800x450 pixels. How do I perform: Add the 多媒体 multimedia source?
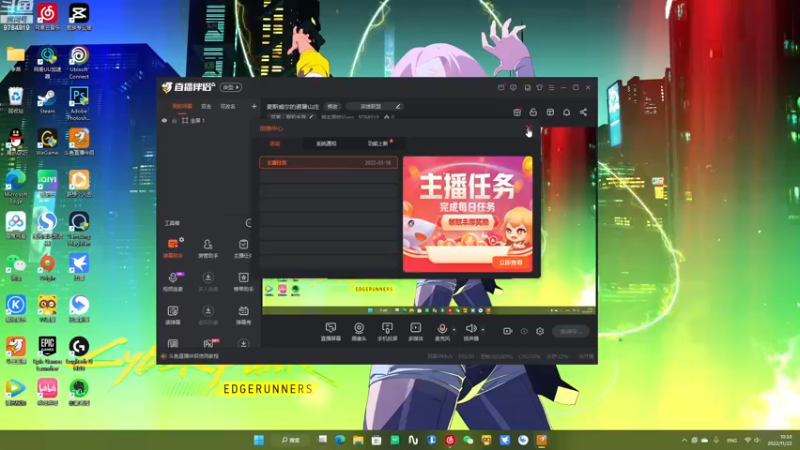click(x=416, y=331)
